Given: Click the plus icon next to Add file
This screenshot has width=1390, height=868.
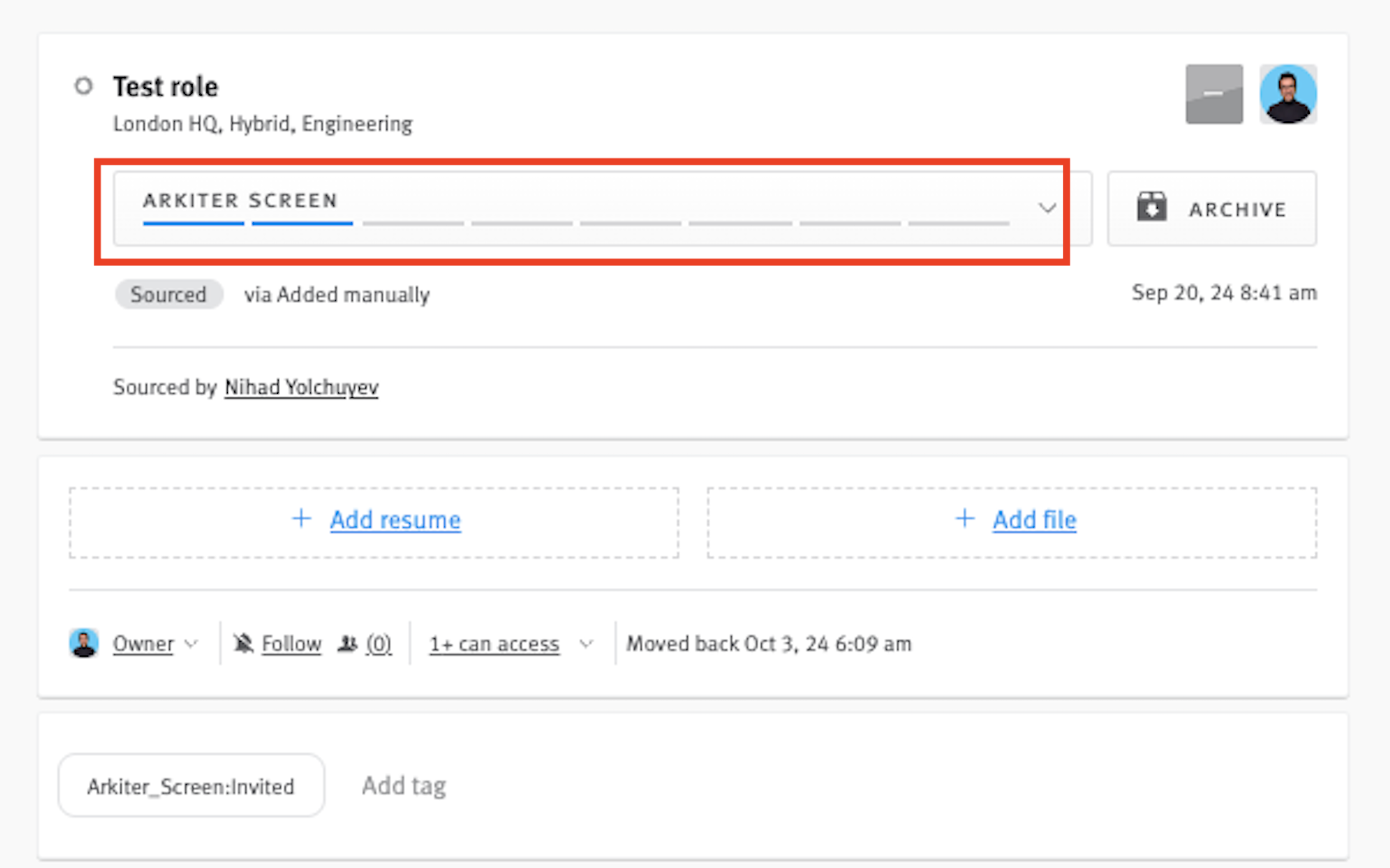Looking at the screenshot, I should 965,519.
